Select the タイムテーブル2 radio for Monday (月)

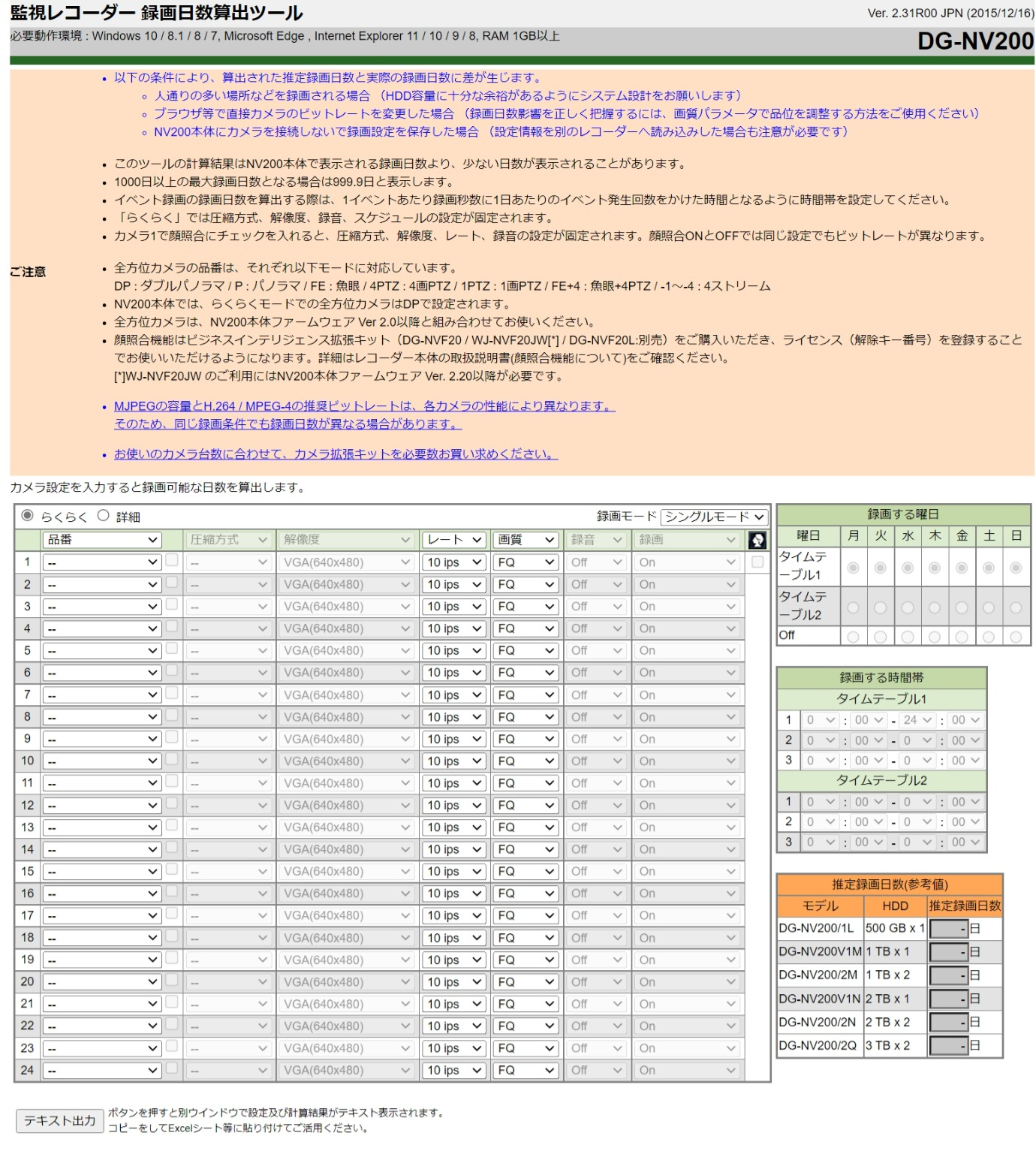(x=853, y=607)
